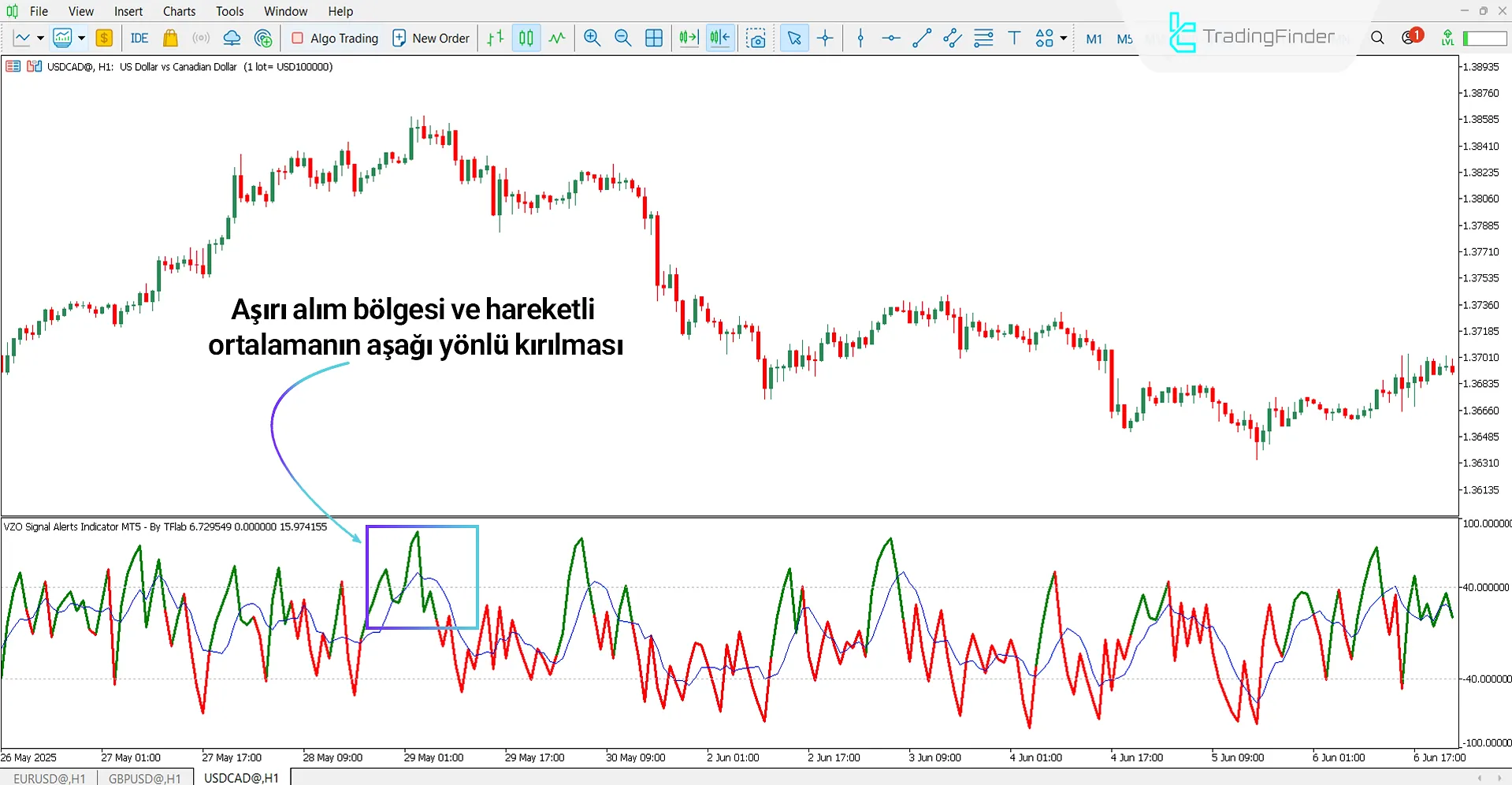This screenshot has width=1512, height=785.
Task: Enable candlestick chart display mode
Action: tap(525, 38)
